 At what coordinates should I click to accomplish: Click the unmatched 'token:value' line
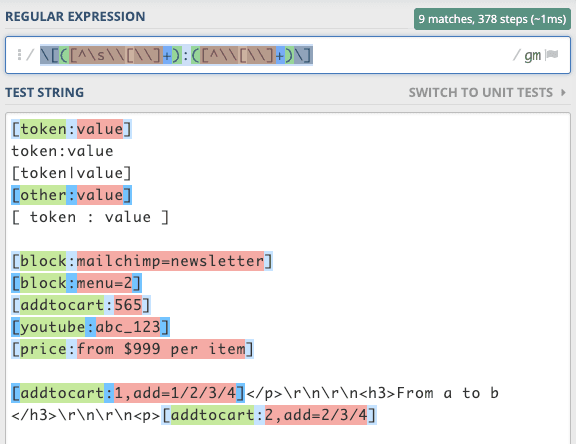coord(62,151)
